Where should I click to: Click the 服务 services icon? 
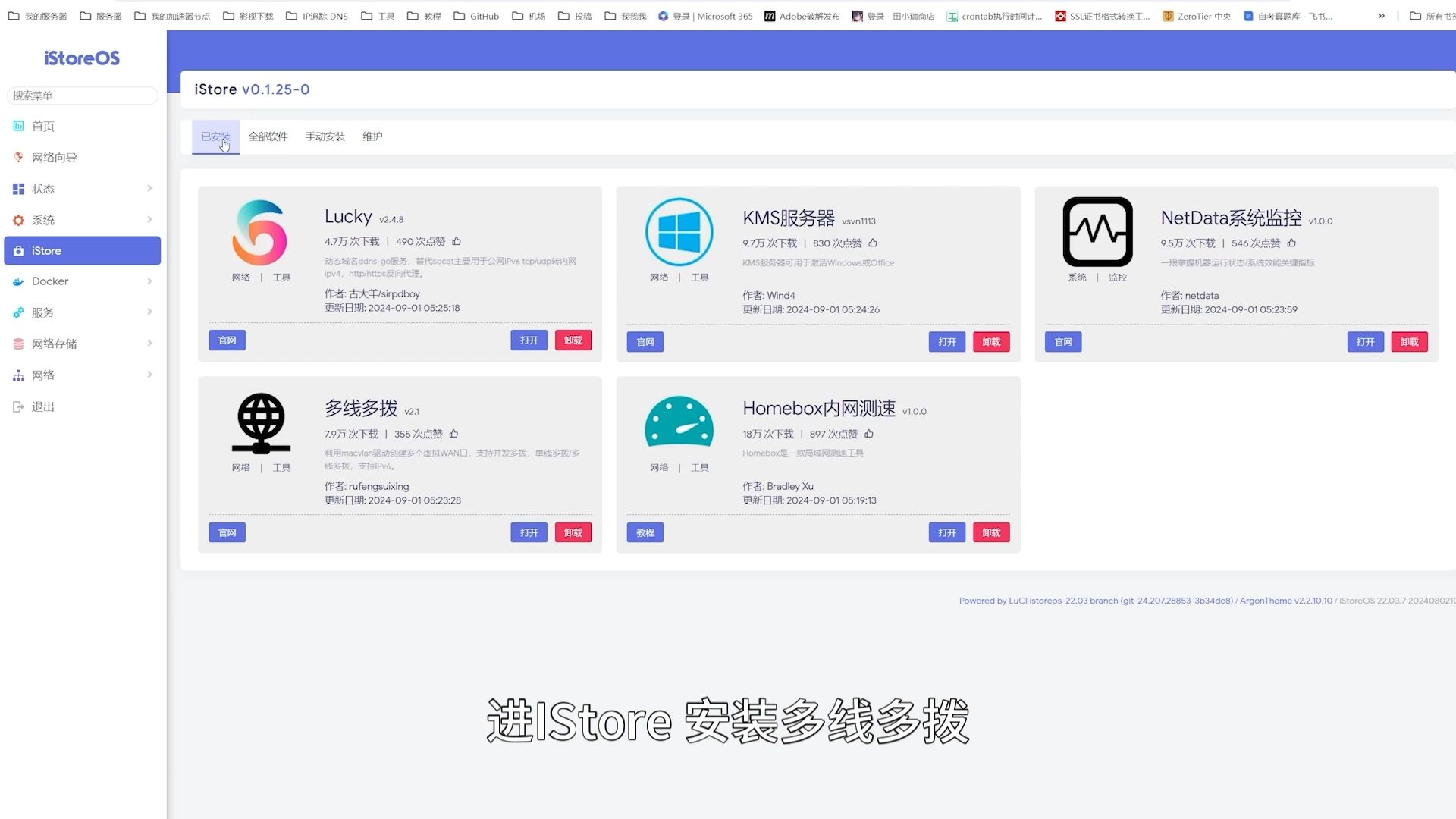point(18,312)
